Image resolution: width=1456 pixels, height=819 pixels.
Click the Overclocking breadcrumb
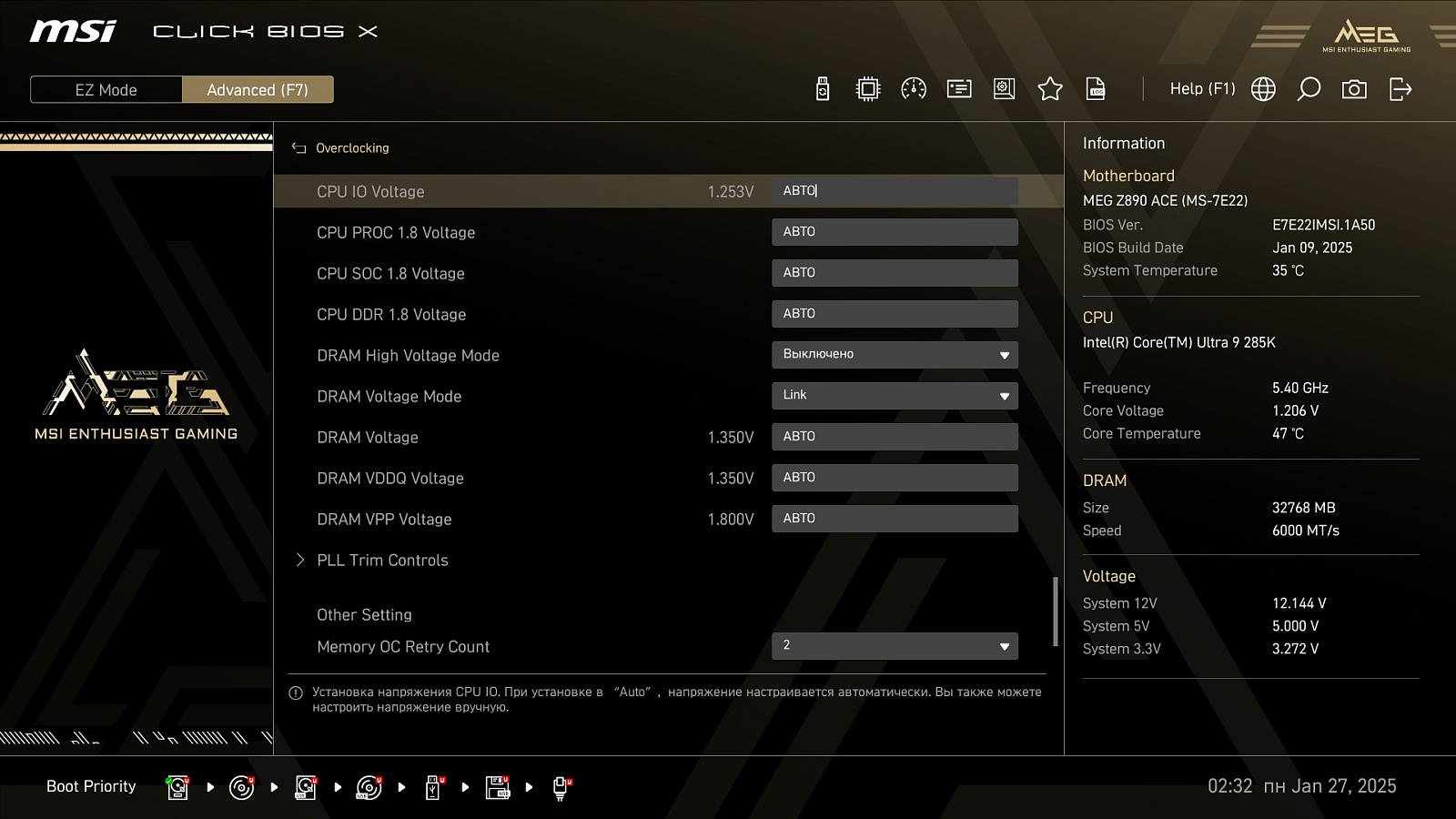(x=352, y=148)
